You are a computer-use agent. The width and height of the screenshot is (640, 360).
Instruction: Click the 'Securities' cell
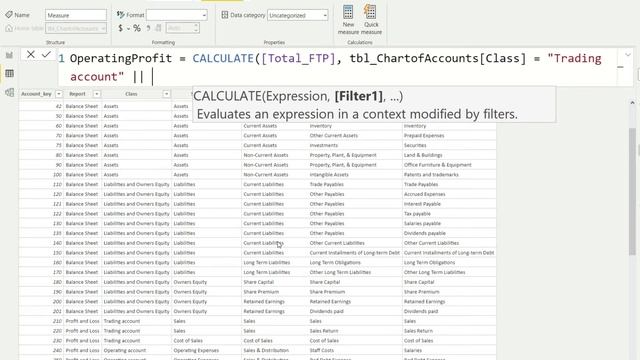pyautogui.click(x=415, y=145)
